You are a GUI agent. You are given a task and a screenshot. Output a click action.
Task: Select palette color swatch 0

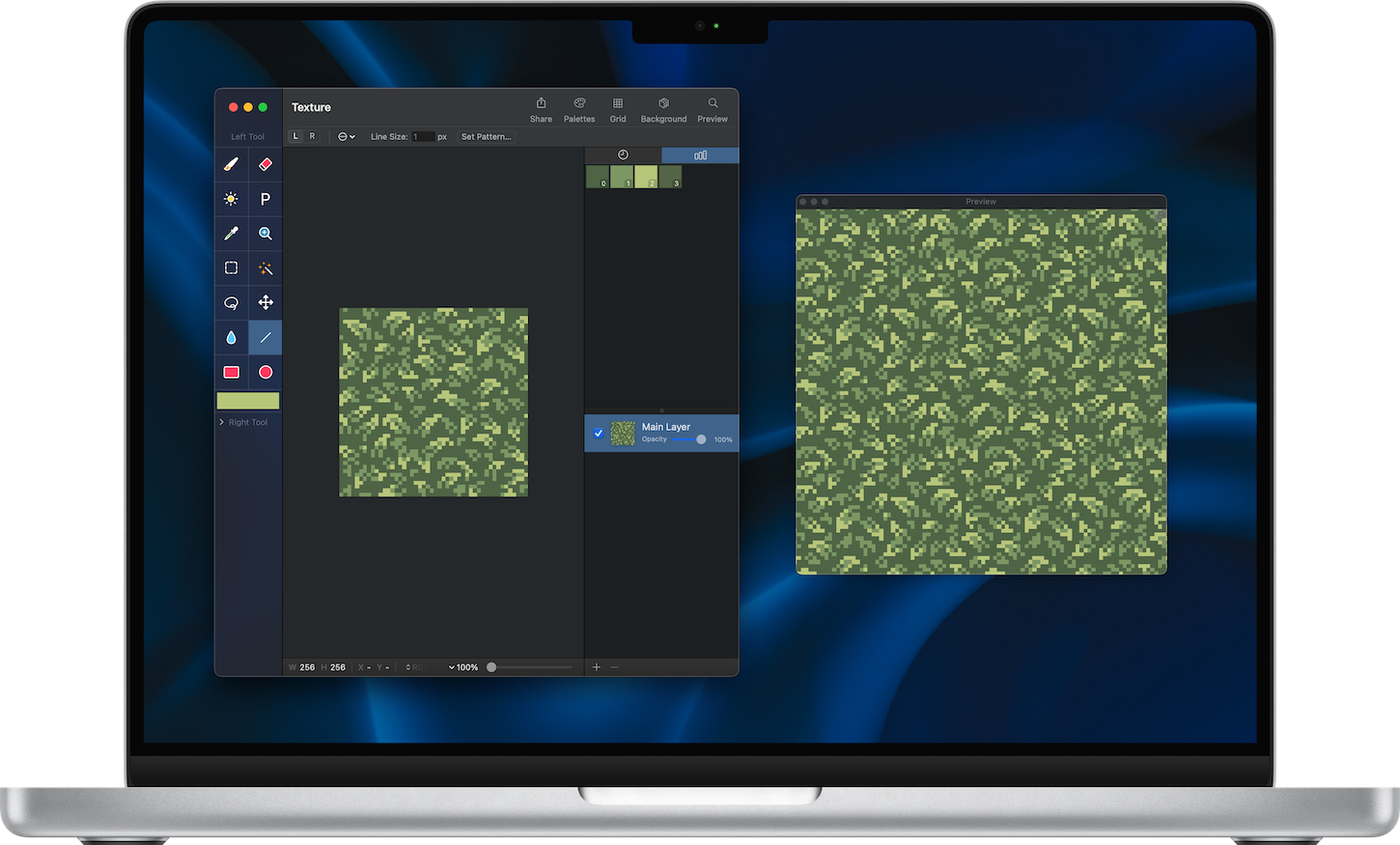click(x=598, y=177)
